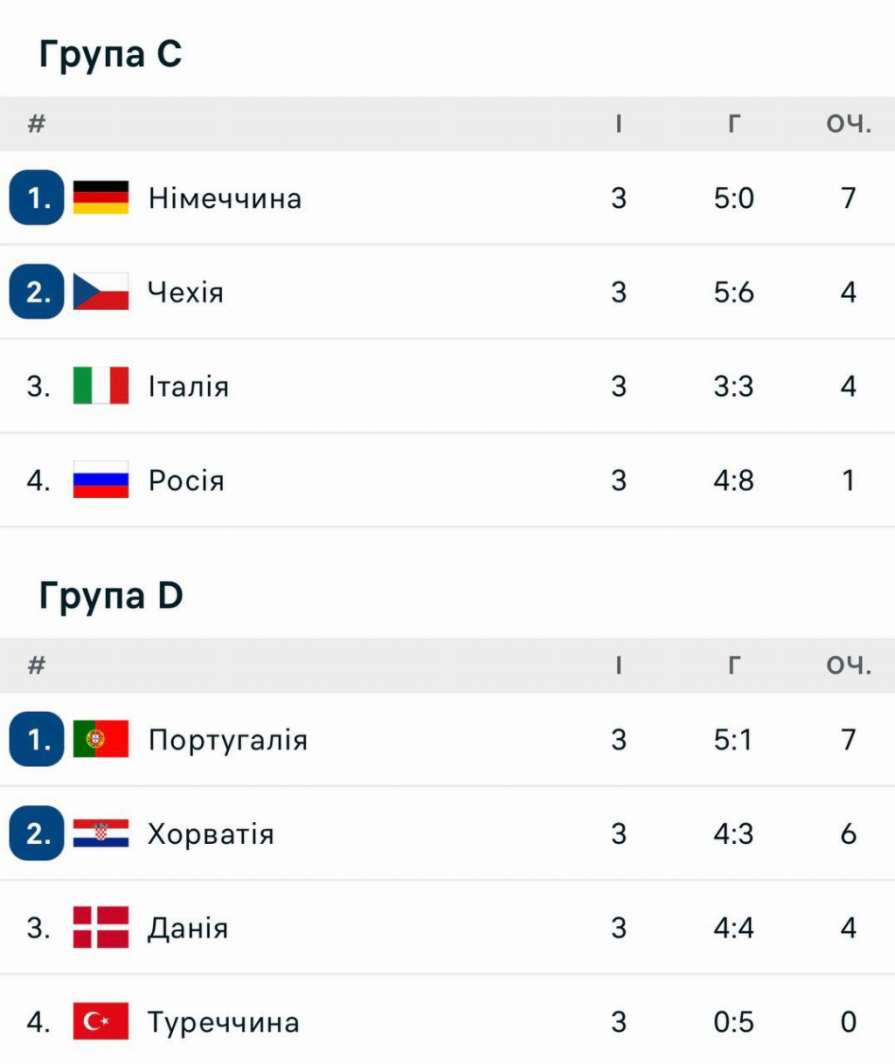Click the Turkey flag icon
895x1064 pixels.
[x=100, y=1021]
